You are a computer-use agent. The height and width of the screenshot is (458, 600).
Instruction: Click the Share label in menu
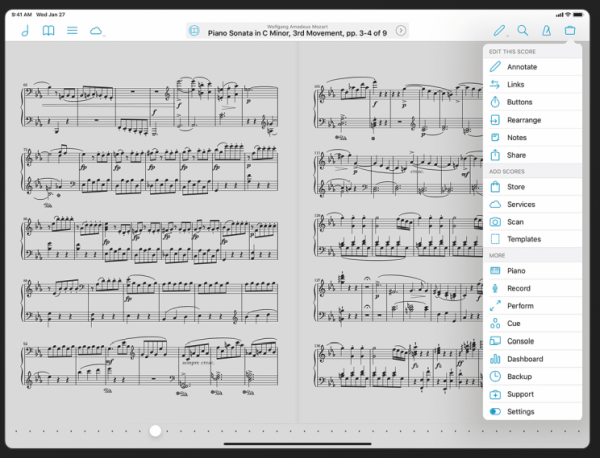click(x=516, y=155)
